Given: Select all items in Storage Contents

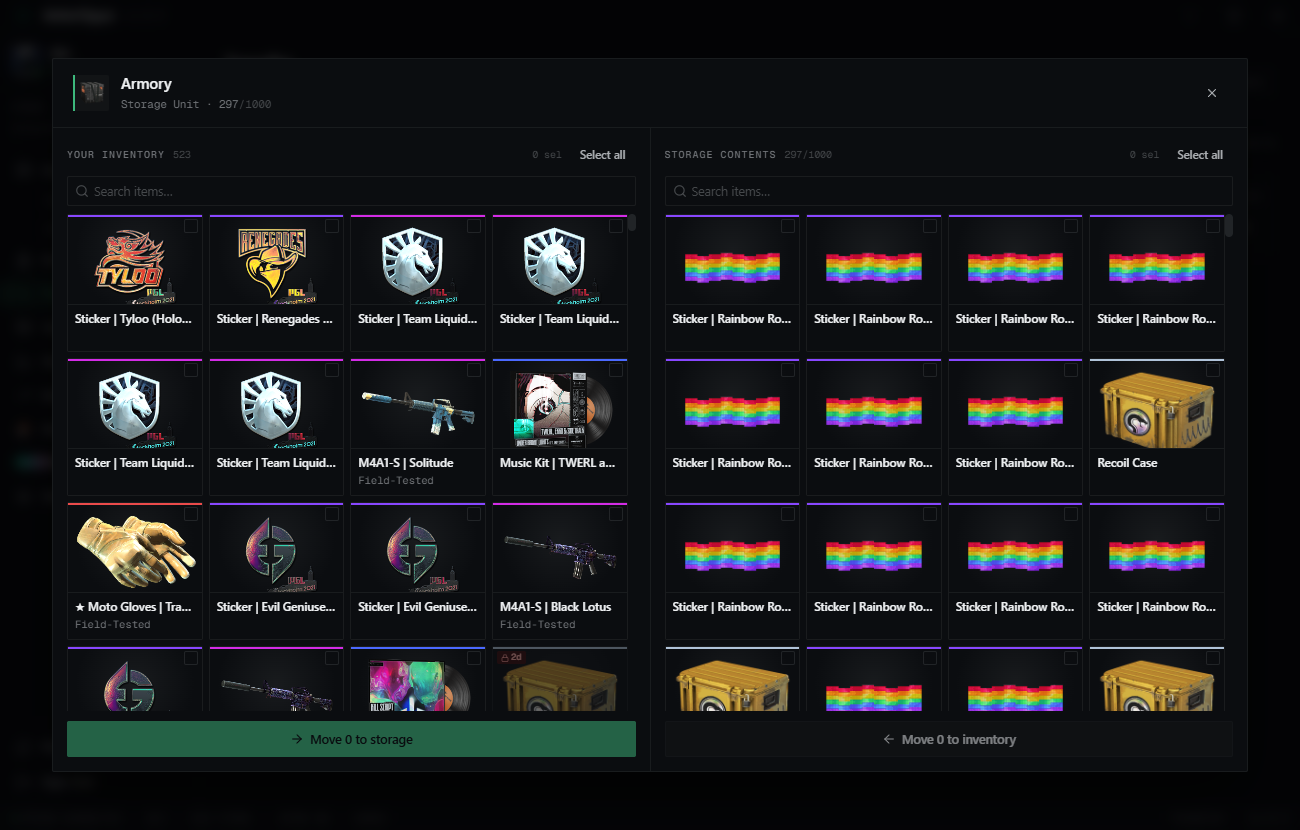Looking at the screenshot, I should click(x=1200, y=155).
